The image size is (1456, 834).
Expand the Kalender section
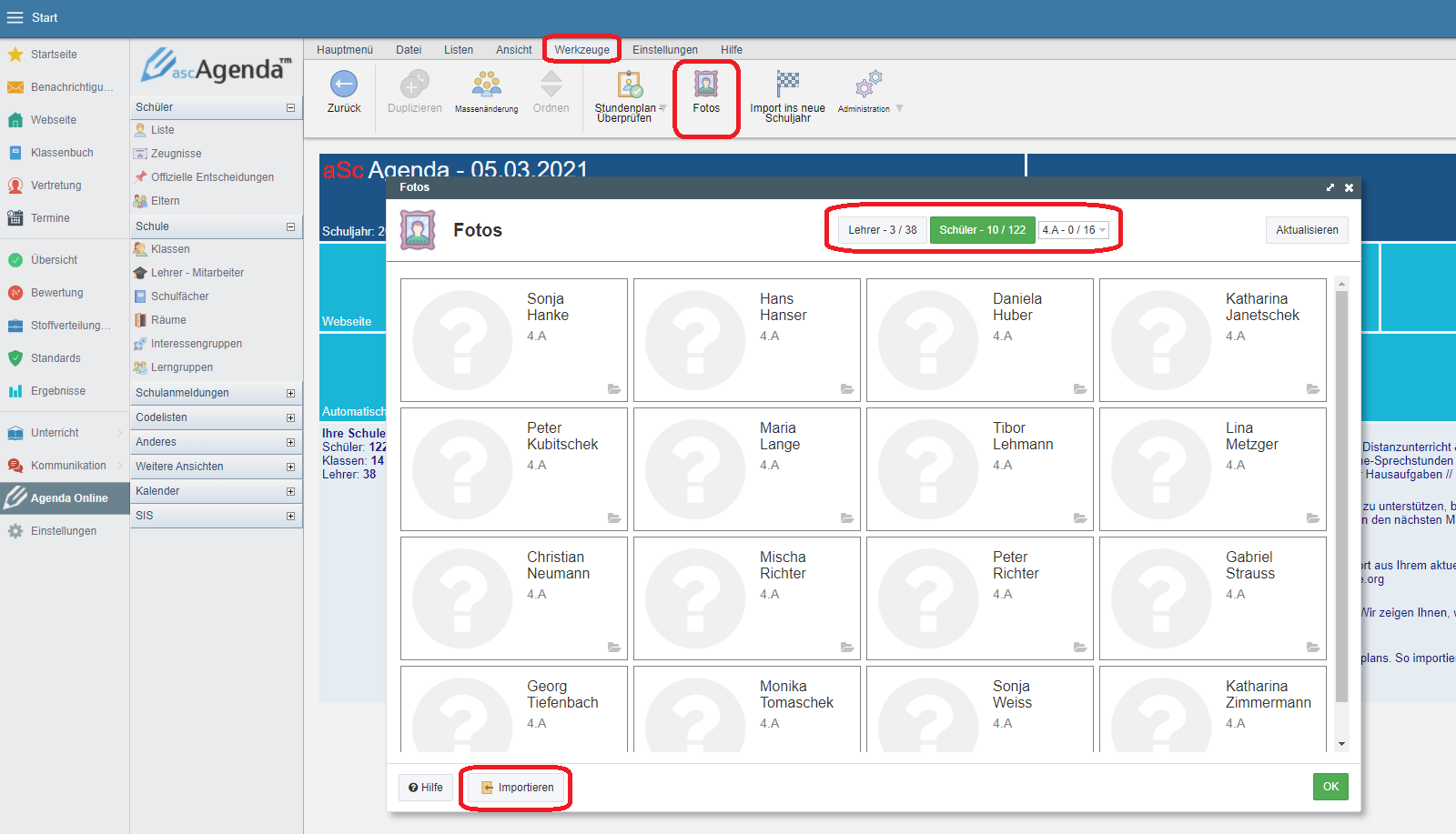[x=290, y=491]
